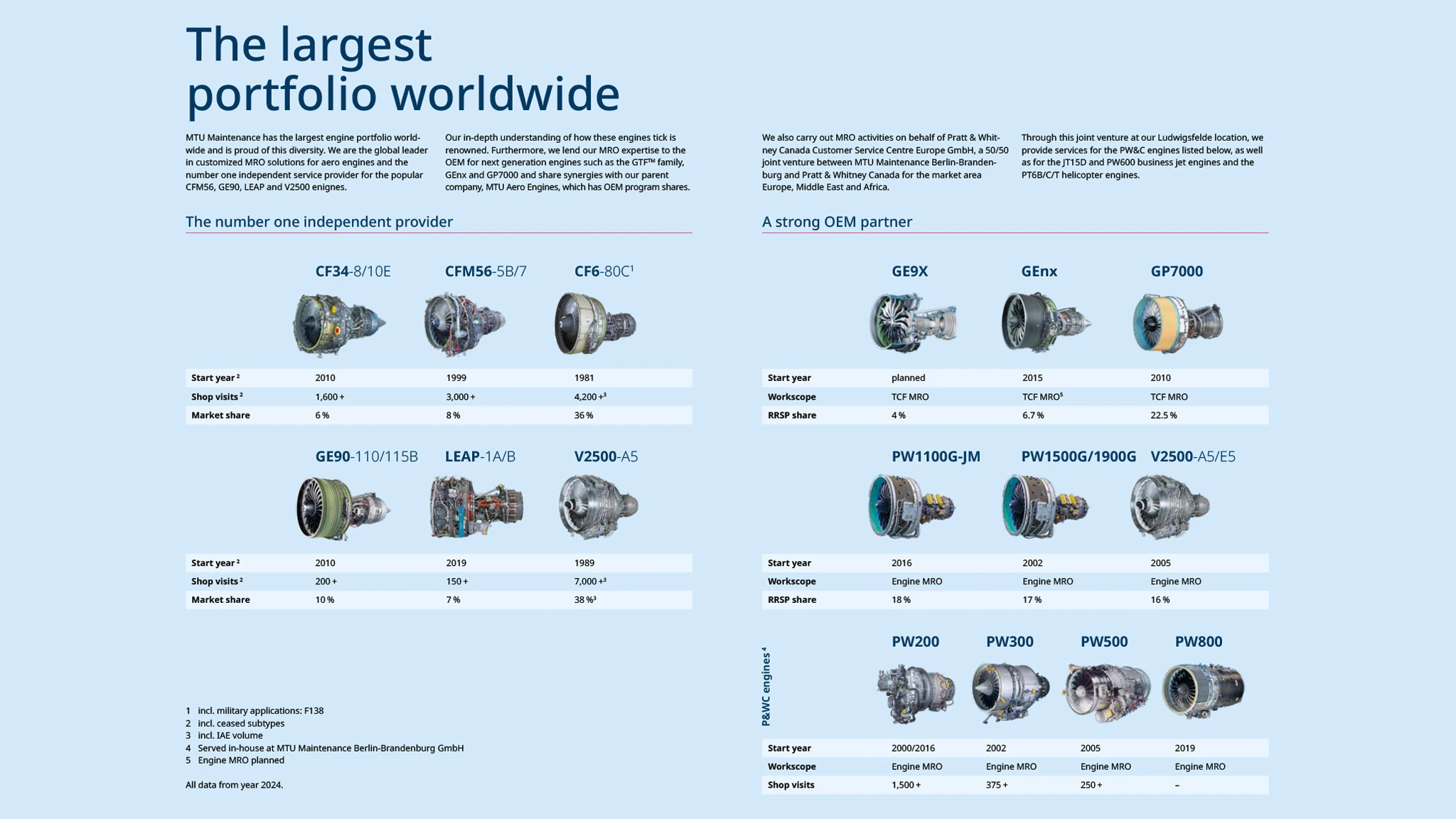
Task: Click the PW200 engine image
Action: tap(915, 693)
